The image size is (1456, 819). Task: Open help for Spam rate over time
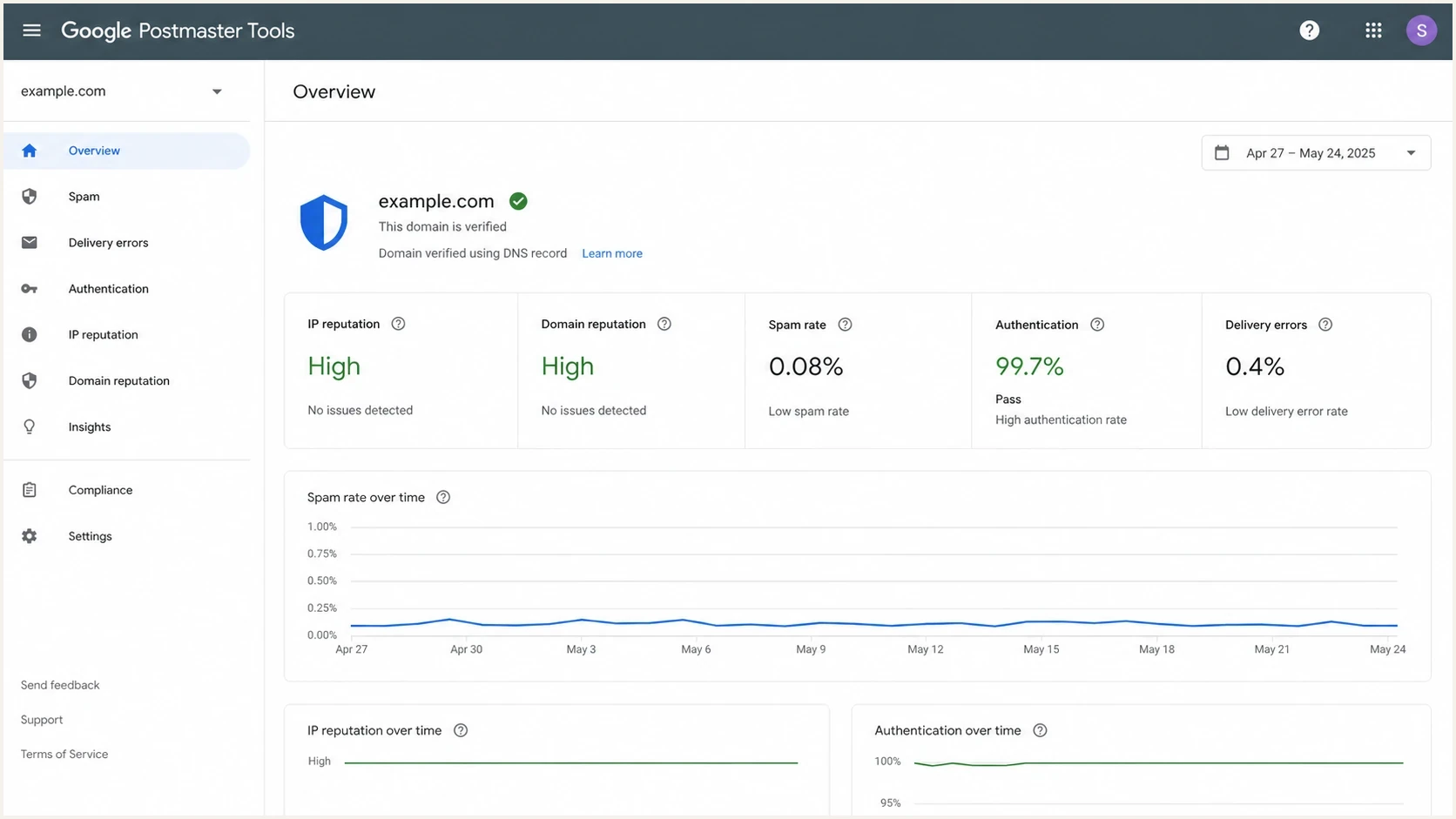(x=443, y=498)
